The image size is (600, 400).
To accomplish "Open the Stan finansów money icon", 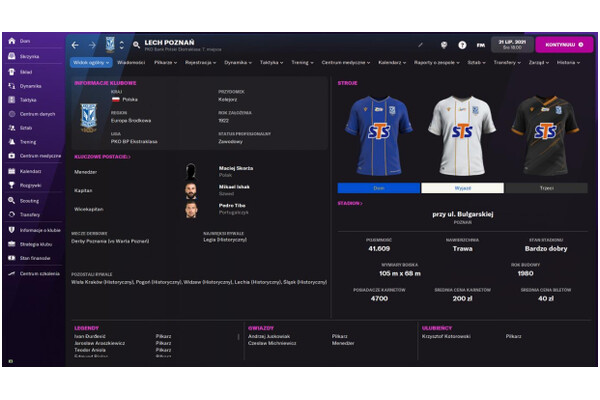I will tap(11, 258).
